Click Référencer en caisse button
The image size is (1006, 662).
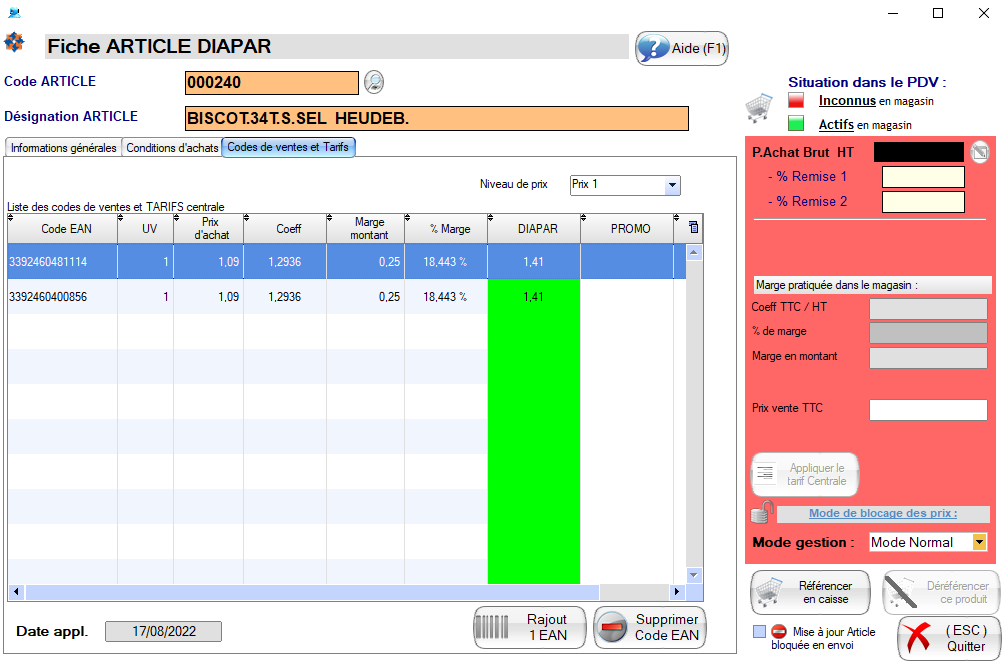click(811, 592)
